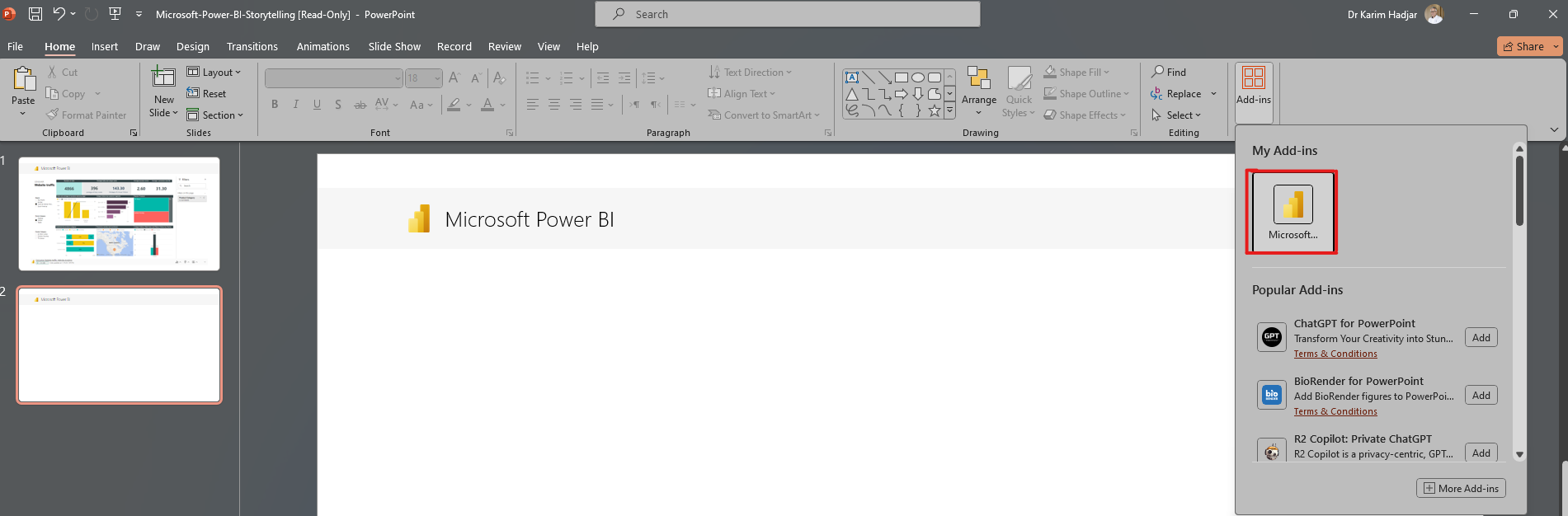Open the Transitions tab
The image size is (1568, 516).
click(252, 47)
